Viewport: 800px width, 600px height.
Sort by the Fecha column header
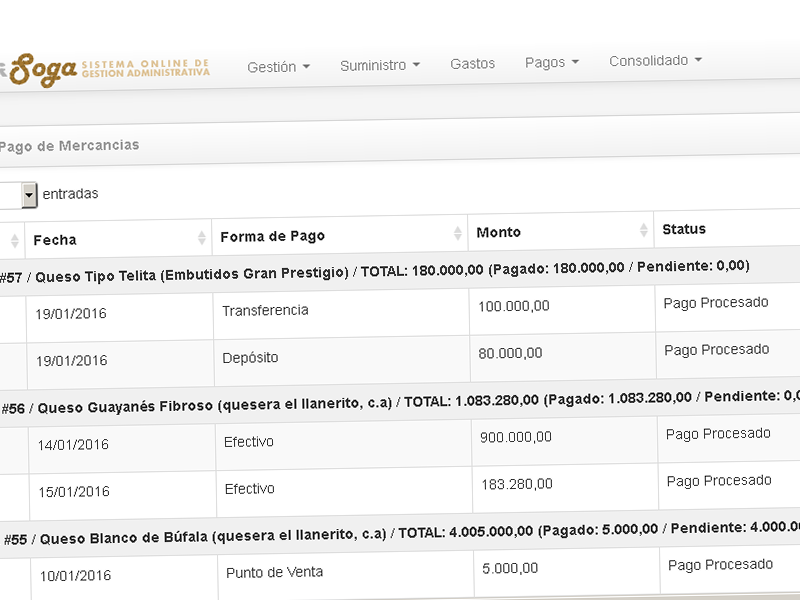click(55, 240)
